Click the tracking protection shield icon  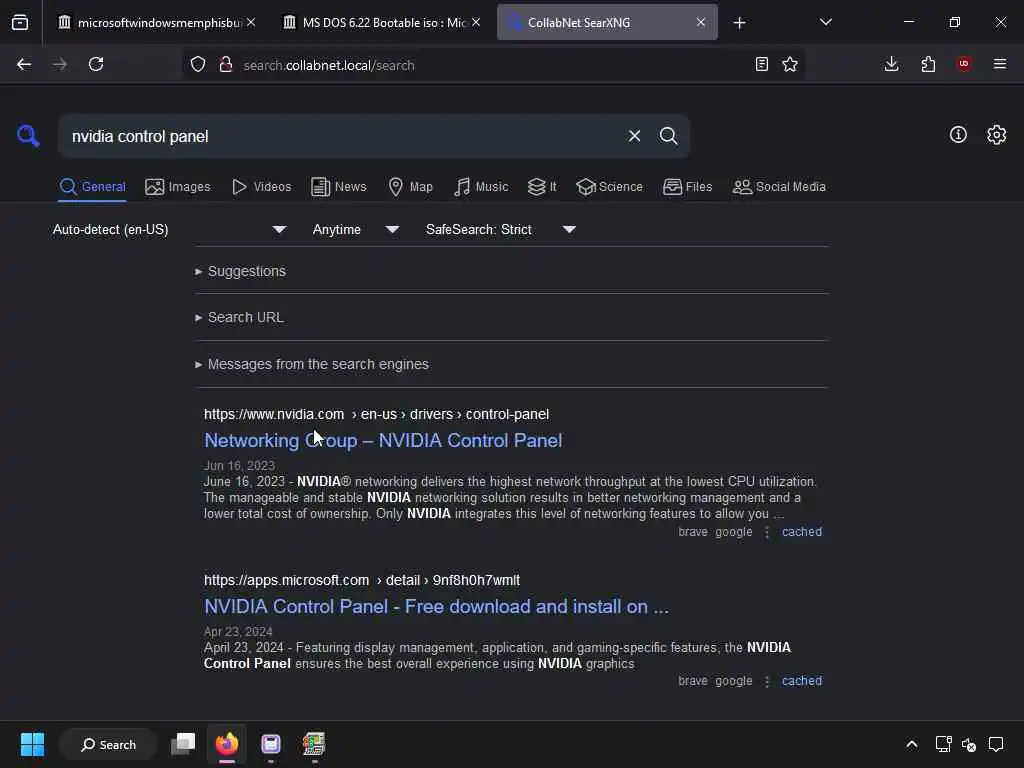tap(198, 64)
